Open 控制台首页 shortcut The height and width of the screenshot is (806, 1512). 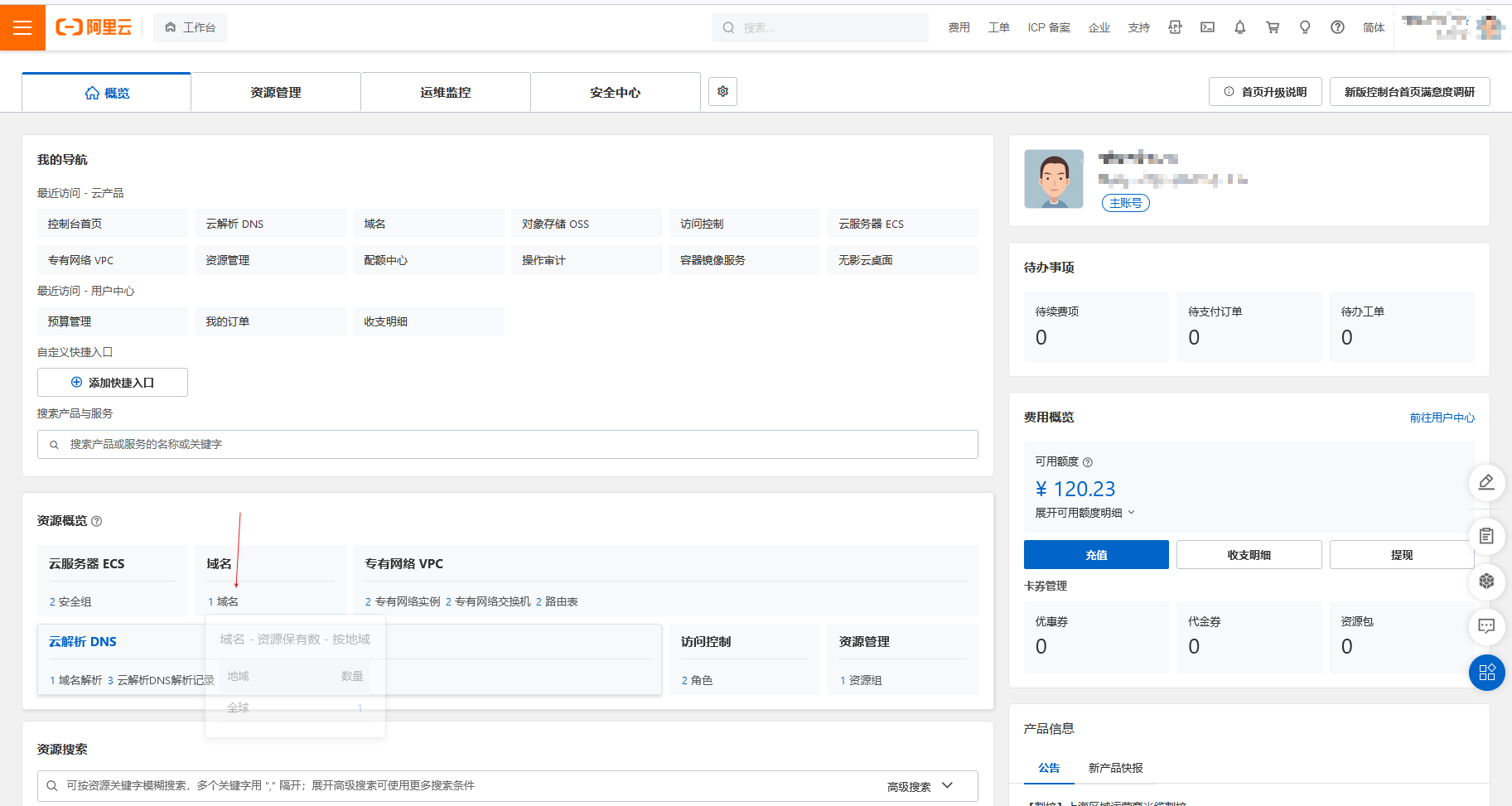[113, 224]
